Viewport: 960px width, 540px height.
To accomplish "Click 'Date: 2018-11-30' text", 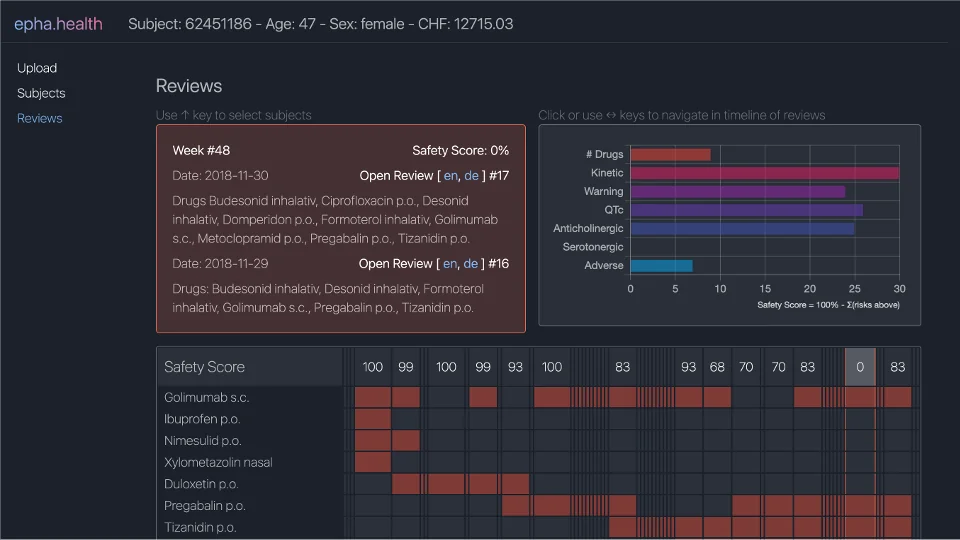I will click(220, 176).
